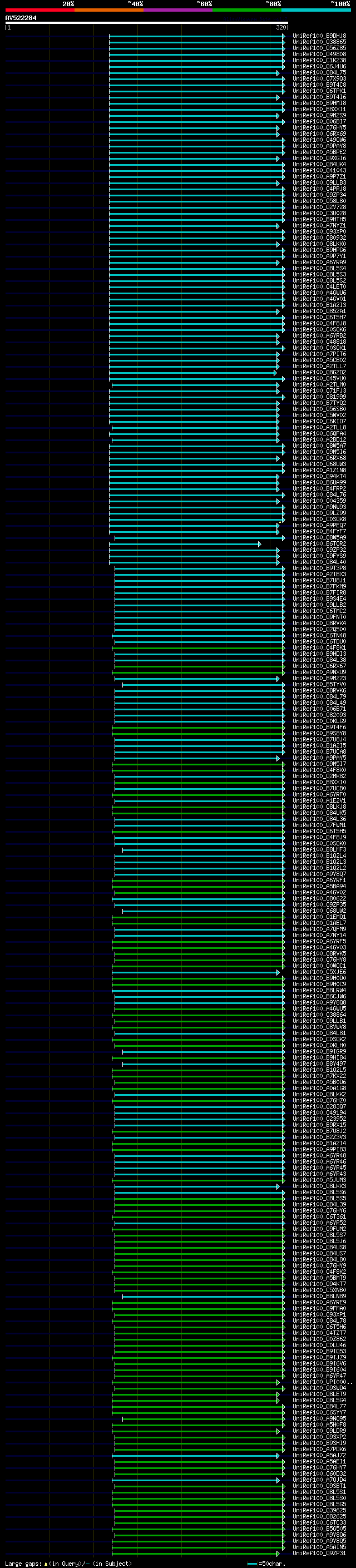Choose UniRef100_Q9M5I7 from the list
The height and width of the screenshot is (1568, 356).
tap(319, 764)
